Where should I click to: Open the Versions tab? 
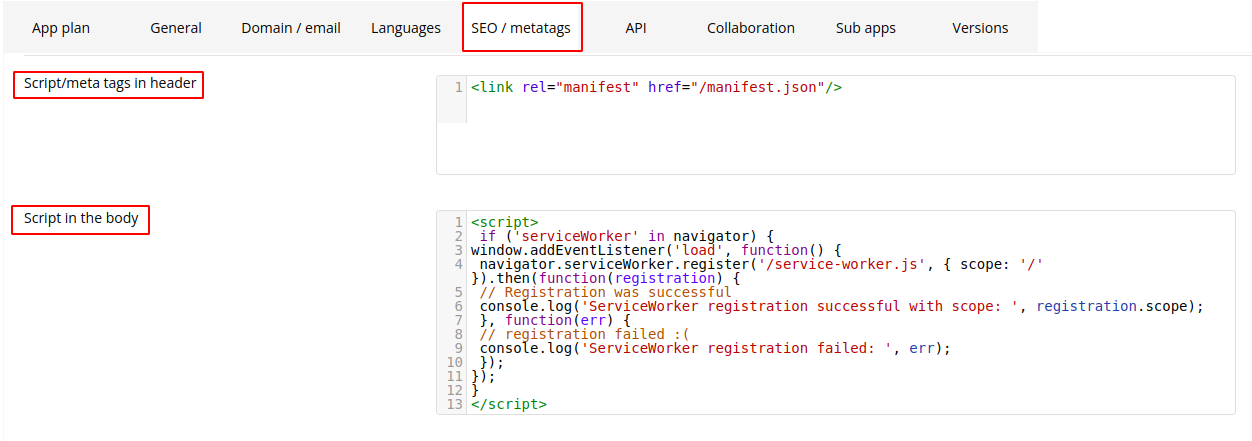pos(981,28)
